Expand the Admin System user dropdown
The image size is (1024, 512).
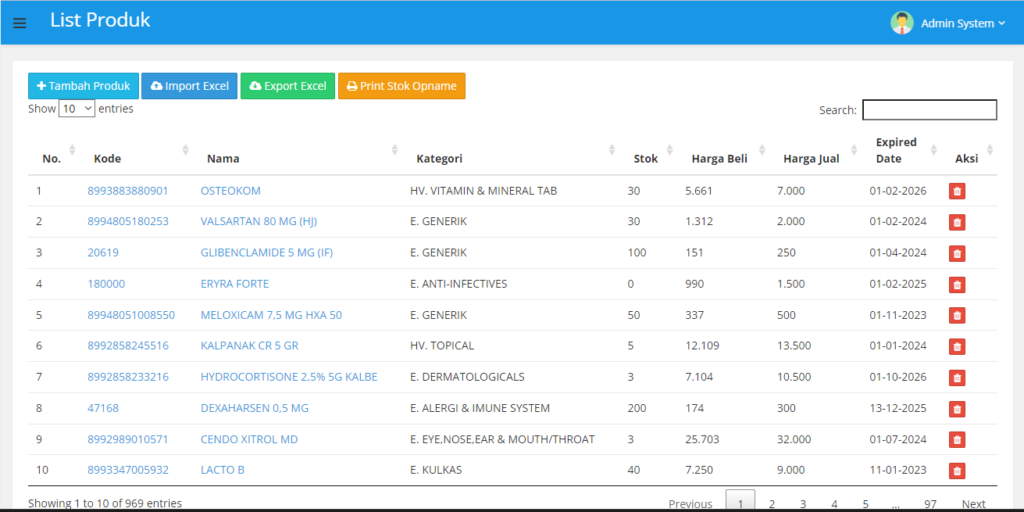click(x=962, y=23)
